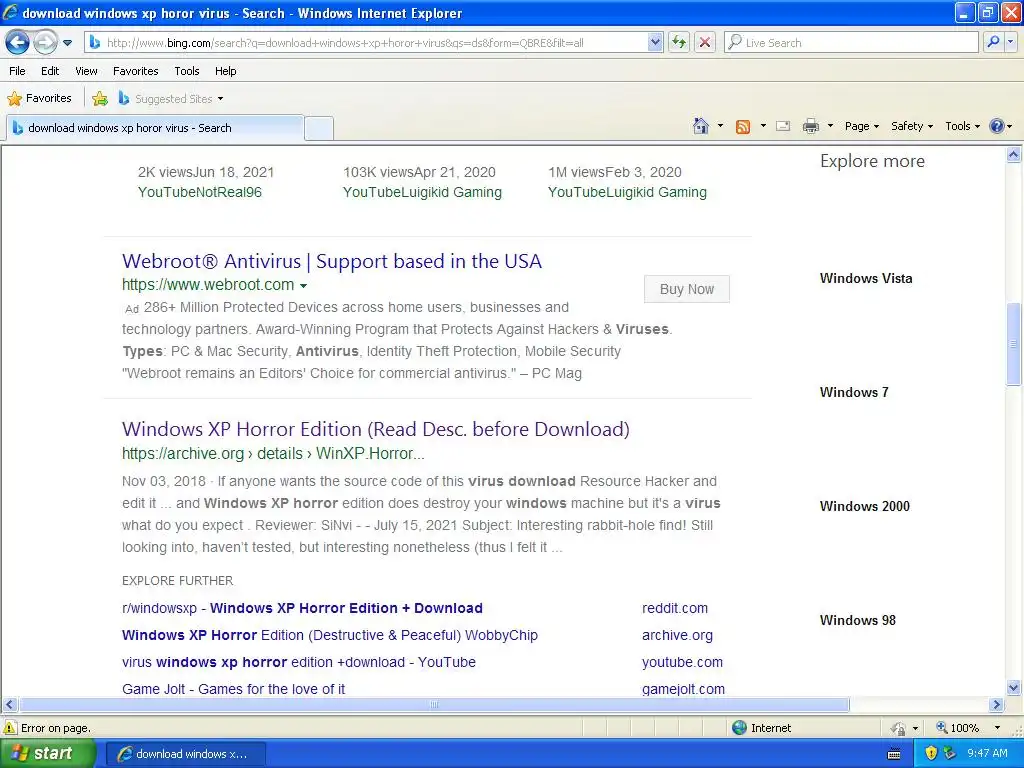The image size is (1024, 768).
Task: Open the Favorites menu
Action: point(135,71)
